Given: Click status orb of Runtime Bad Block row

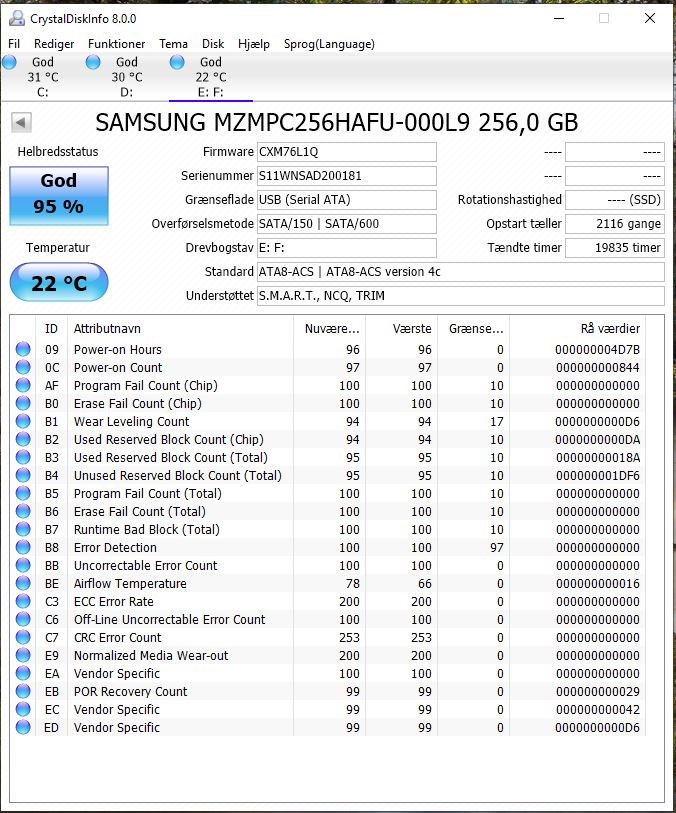Looking at the screenshot, I should pyautogui.click(x=23, y=529).
